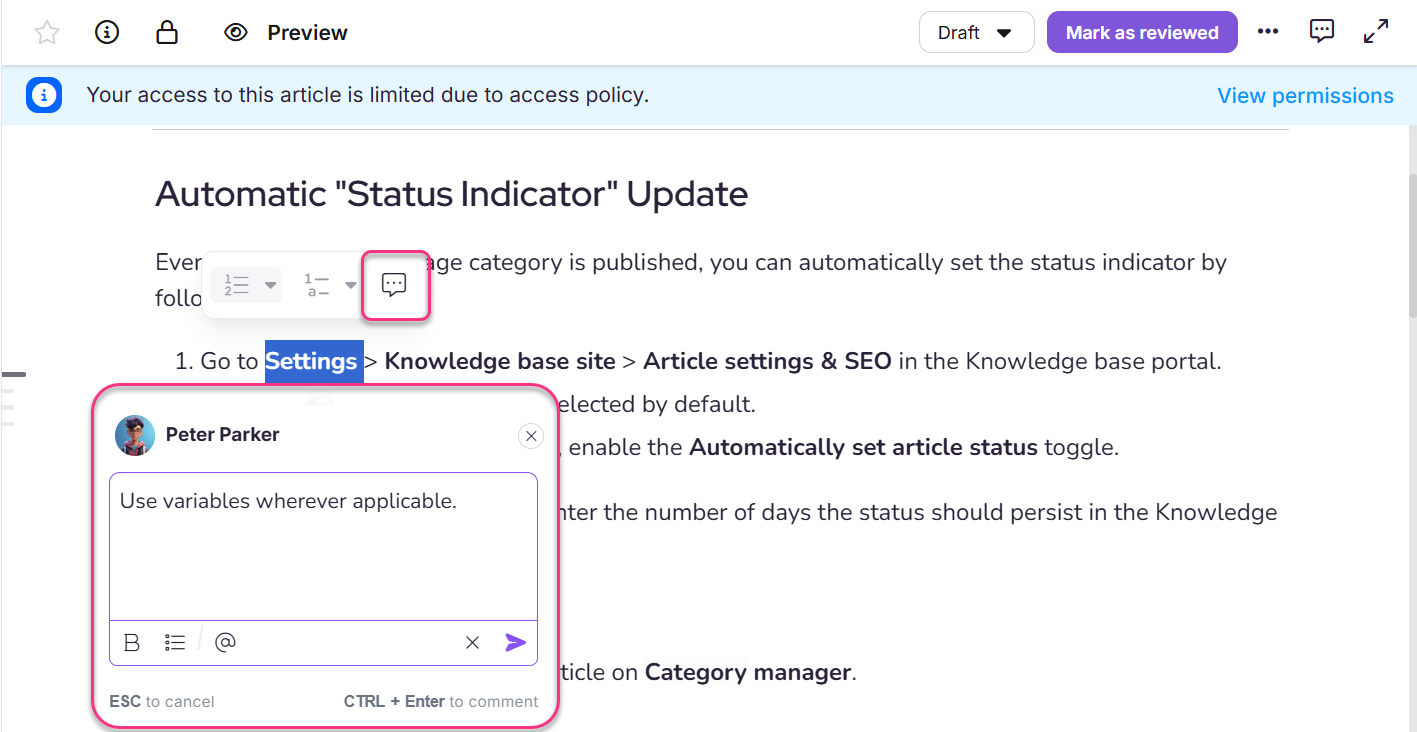Image resolution: width=1417 pixels, height=732 pixels.
Task: Toggle the Preview eye icon
Action: pyautogui.click(x=235, y=33)
